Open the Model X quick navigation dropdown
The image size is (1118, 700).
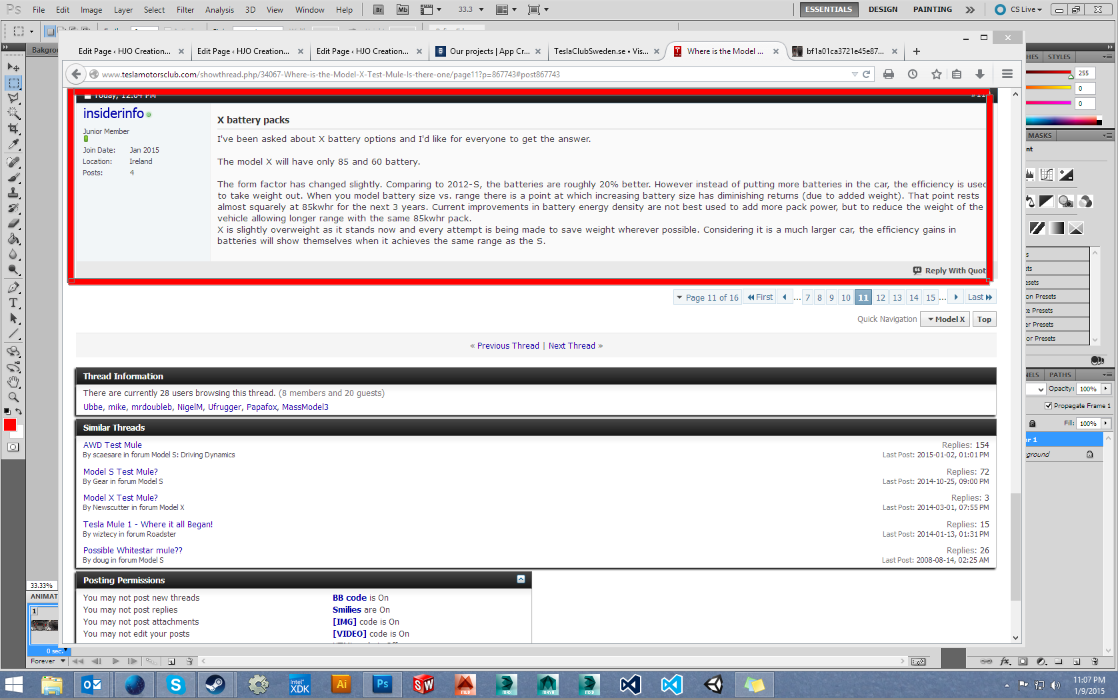946,319
